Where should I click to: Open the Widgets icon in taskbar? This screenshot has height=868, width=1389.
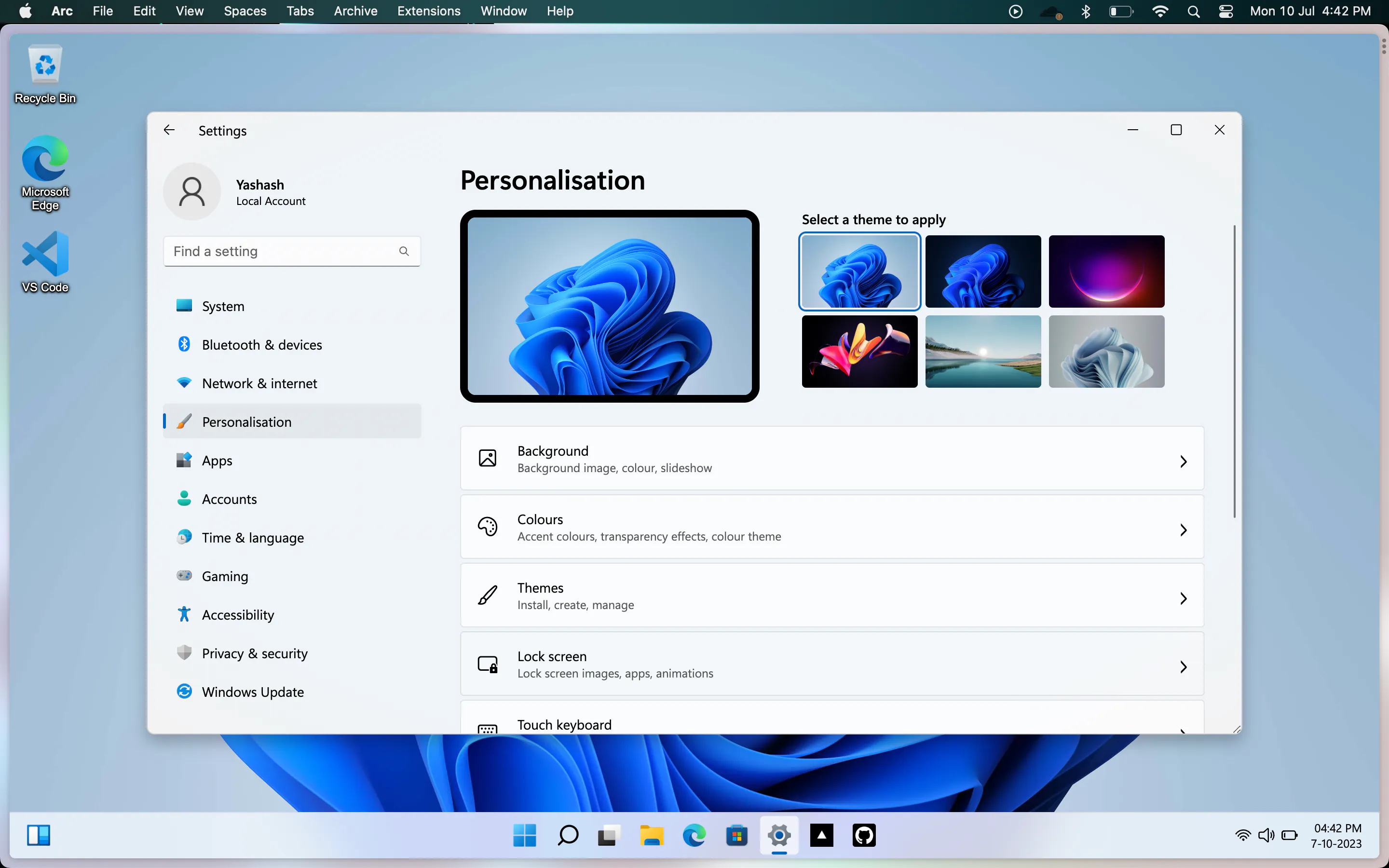click(39, 835)
